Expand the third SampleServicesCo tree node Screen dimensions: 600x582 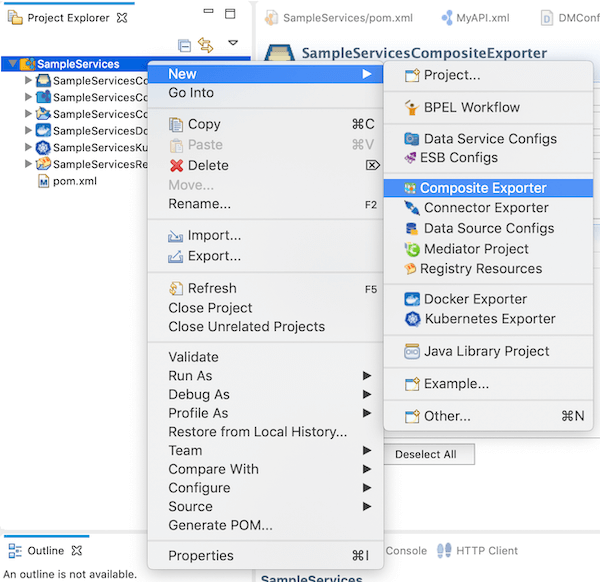(28, 114)
